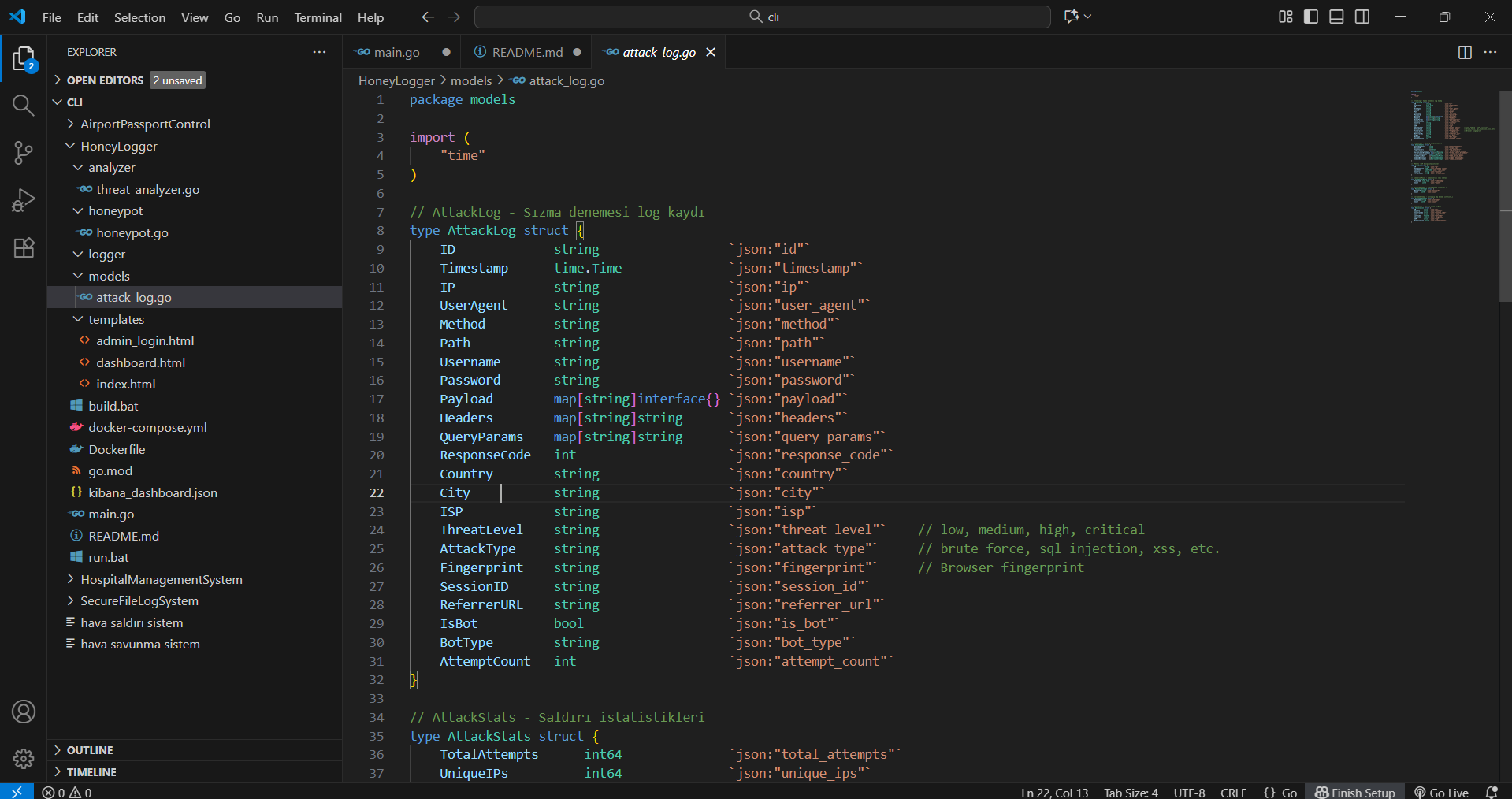Screen dimensions: 1512x799
Task: Toggle the Primary Side Bar visibility
Action: pyautogui.click(x=1311, y=17)
